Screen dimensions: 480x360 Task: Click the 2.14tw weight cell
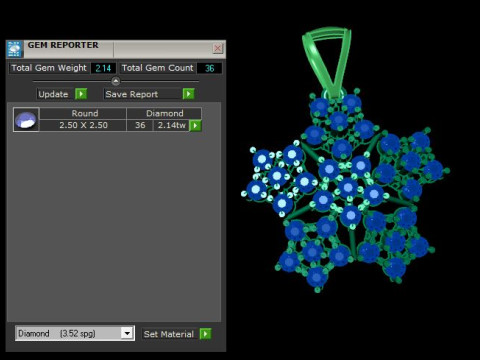point(171,125)
